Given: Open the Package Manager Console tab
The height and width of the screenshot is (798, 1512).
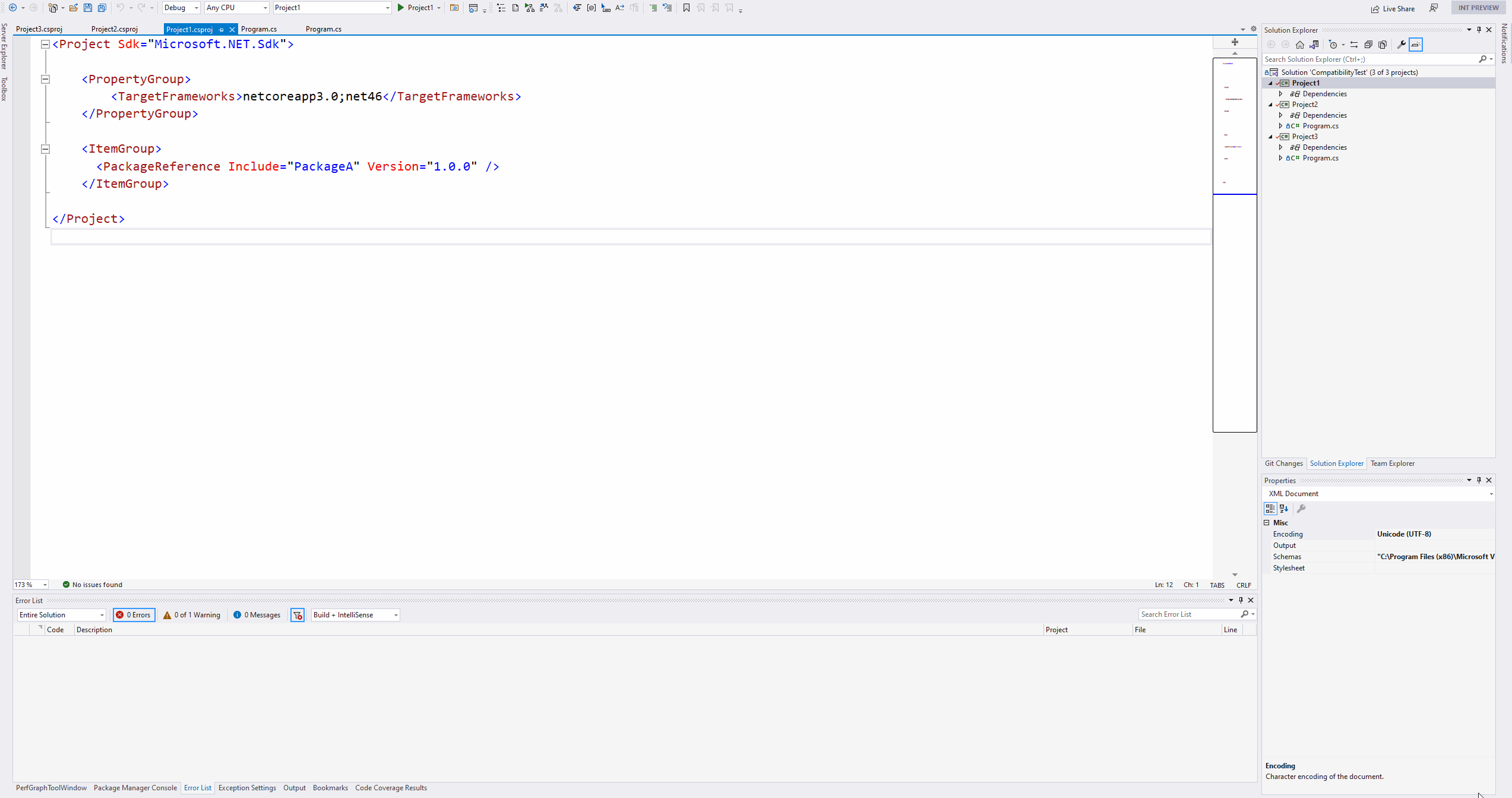Looking at the screenshot, I should pos(135,788).
